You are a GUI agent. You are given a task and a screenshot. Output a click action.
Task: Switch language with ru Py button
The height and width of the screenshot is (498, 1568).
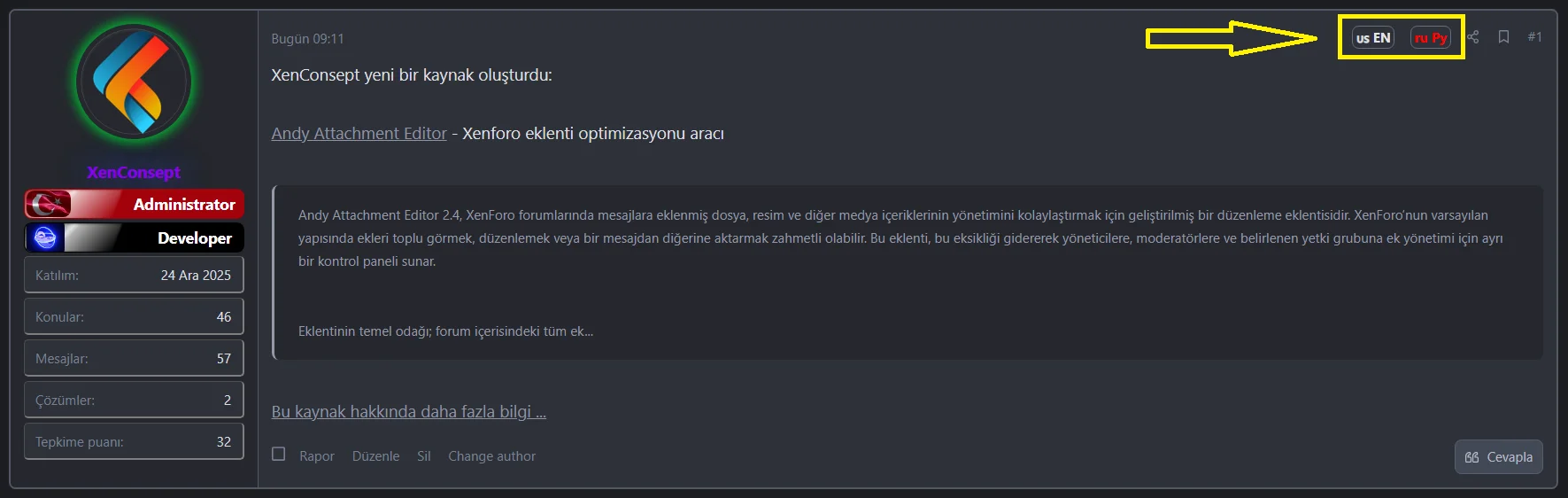pos(1430,38)
